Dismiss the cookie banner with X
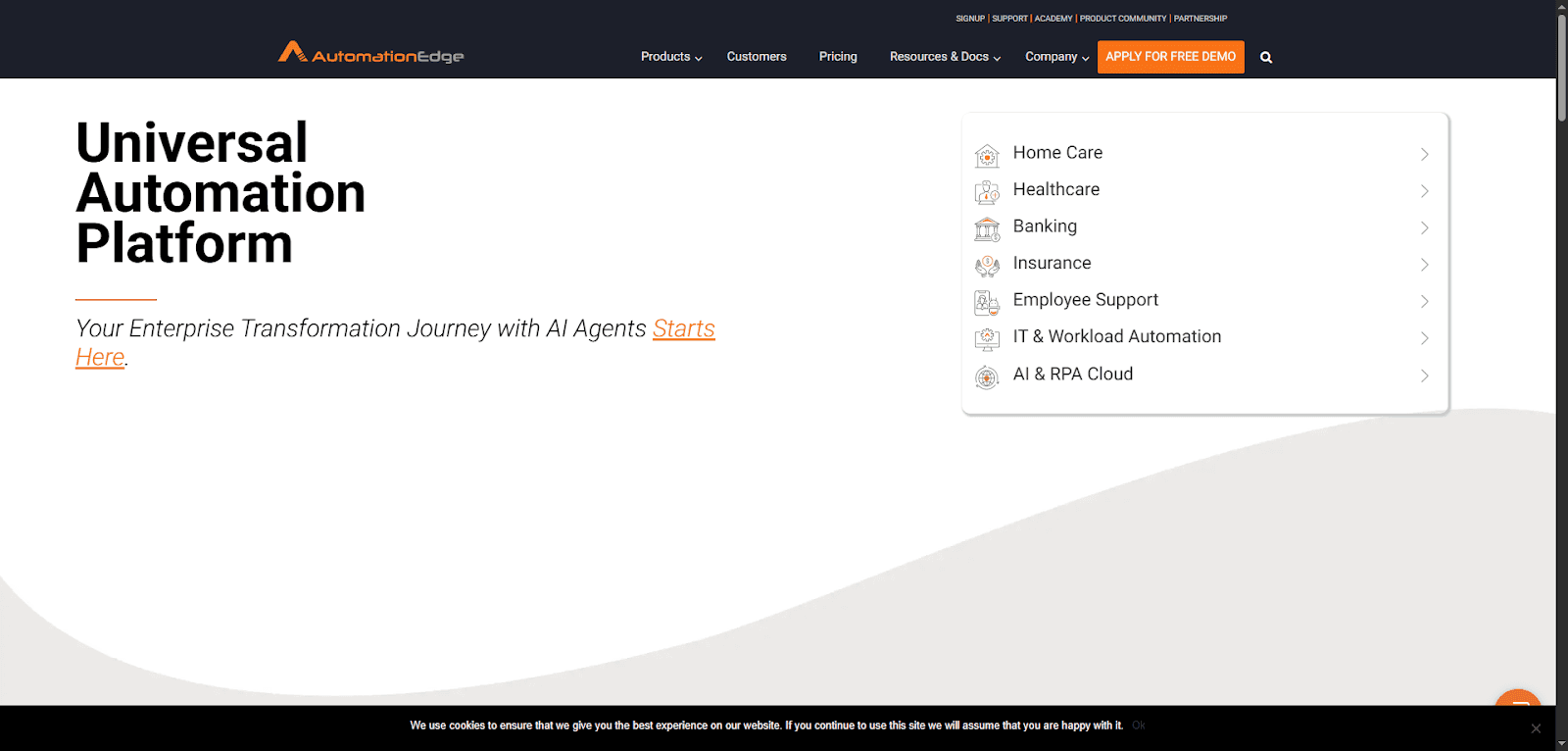The image size is (1568, 751). click(x=1536, y=728)
